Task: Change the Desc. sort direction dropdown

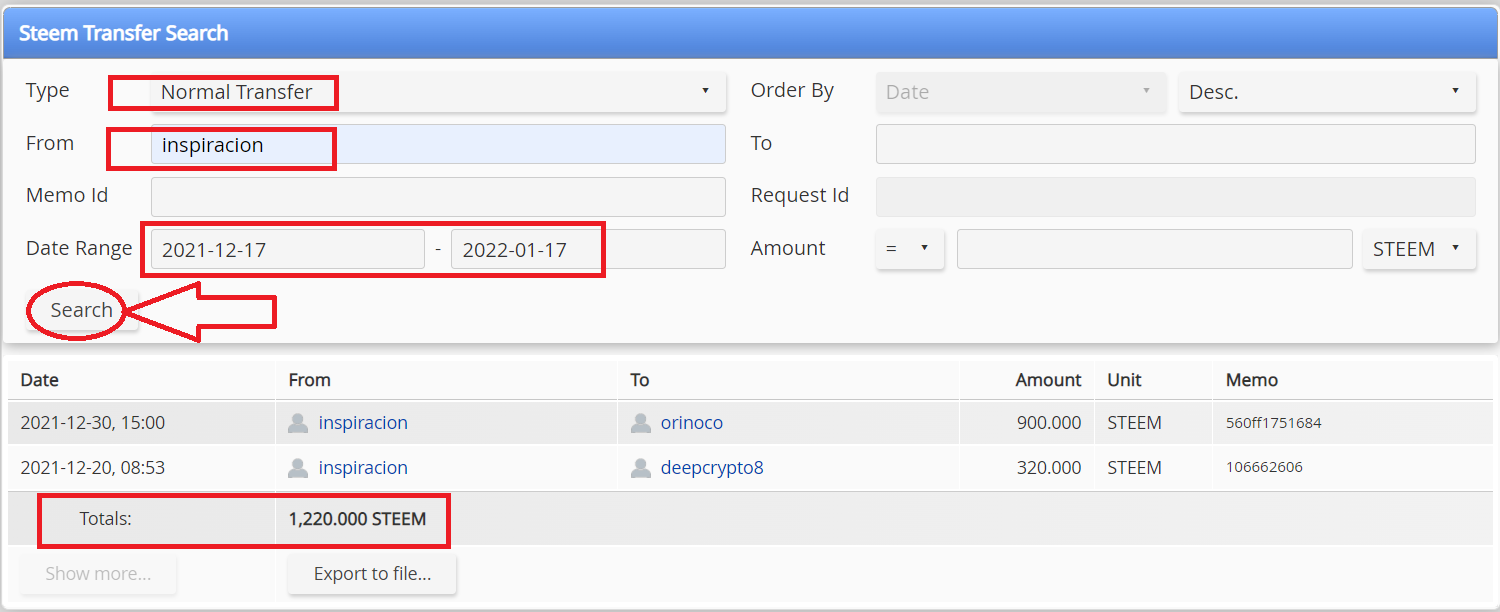Action: point(1327,92)
